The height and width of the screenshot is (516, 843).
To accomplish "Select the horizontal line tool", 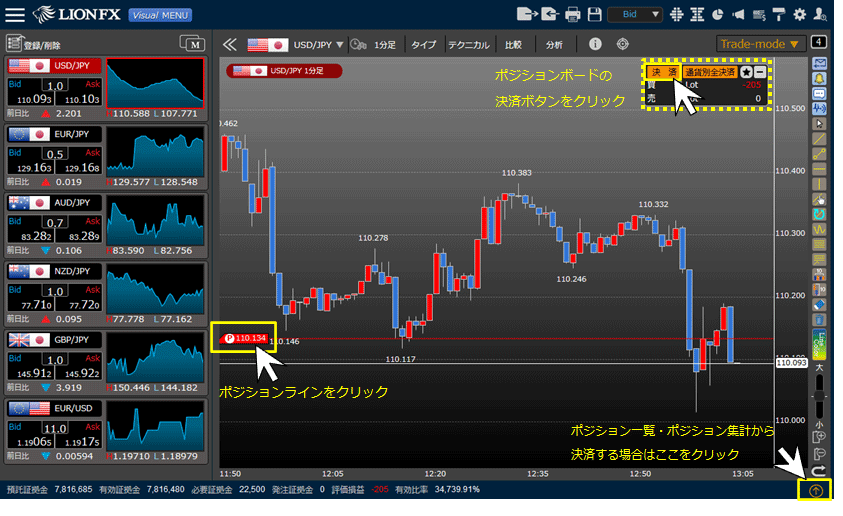I will click(819, 169).
